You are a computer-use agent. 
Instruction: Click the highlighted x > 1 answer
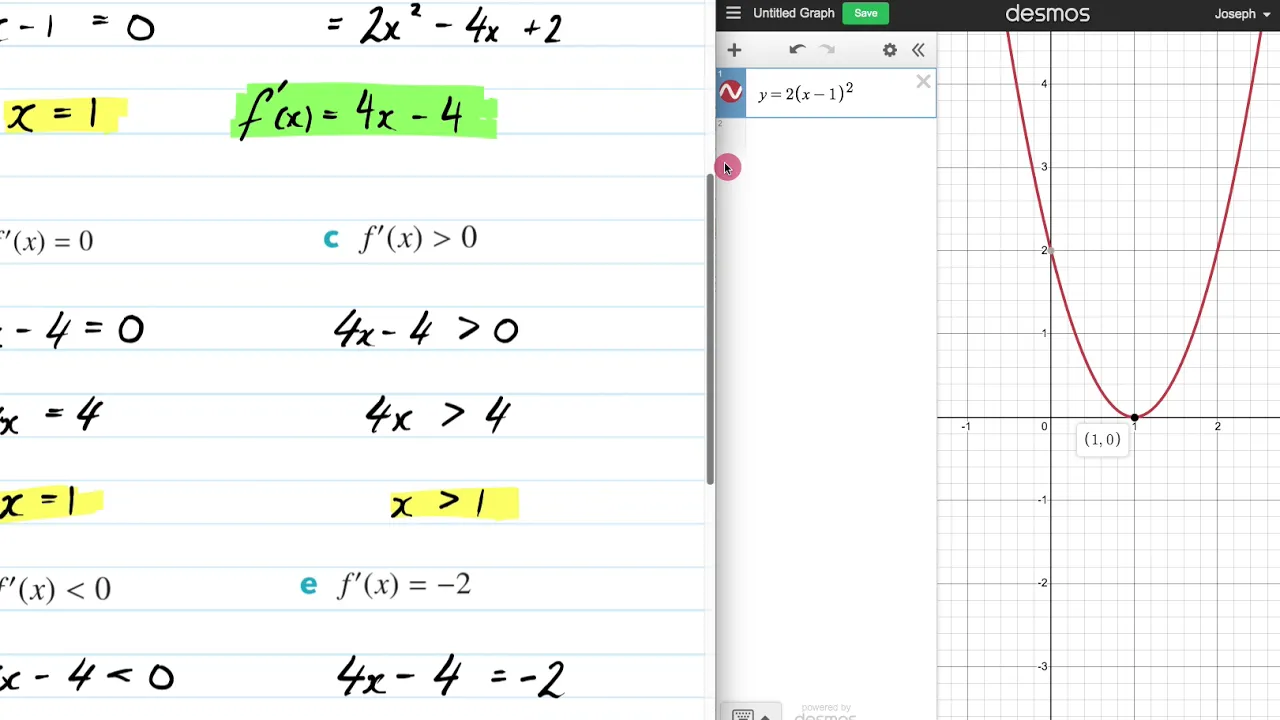coord(454,504)
